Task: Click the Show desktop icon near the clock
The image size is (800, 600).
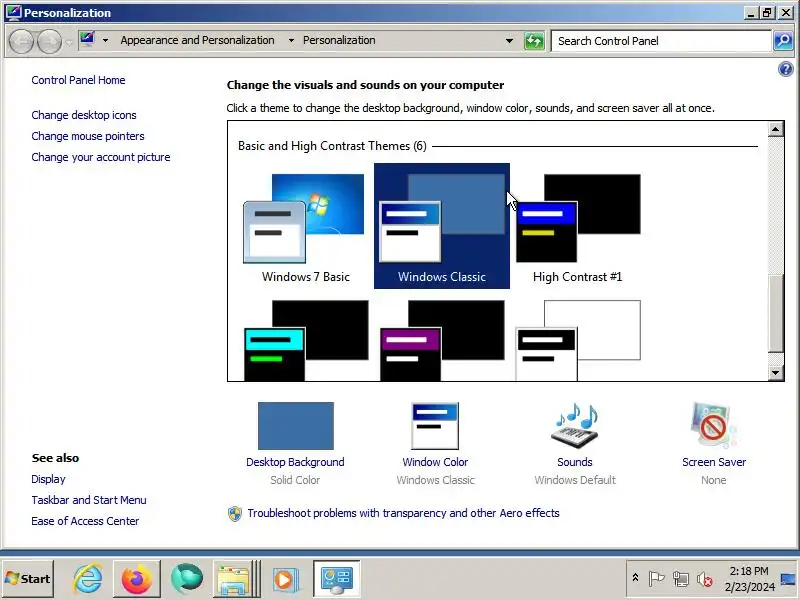Action: (x=789, y=579)
